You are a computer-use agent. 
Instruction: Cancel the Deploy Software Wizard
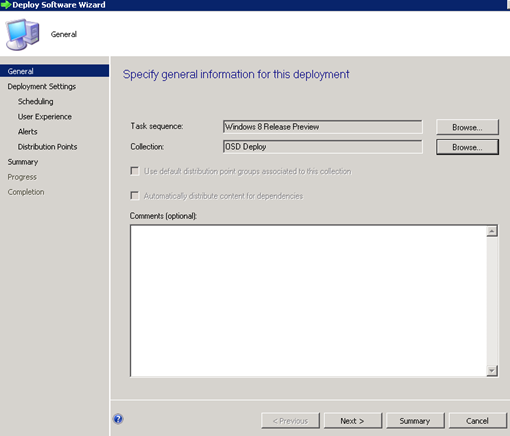click(477, 421)
